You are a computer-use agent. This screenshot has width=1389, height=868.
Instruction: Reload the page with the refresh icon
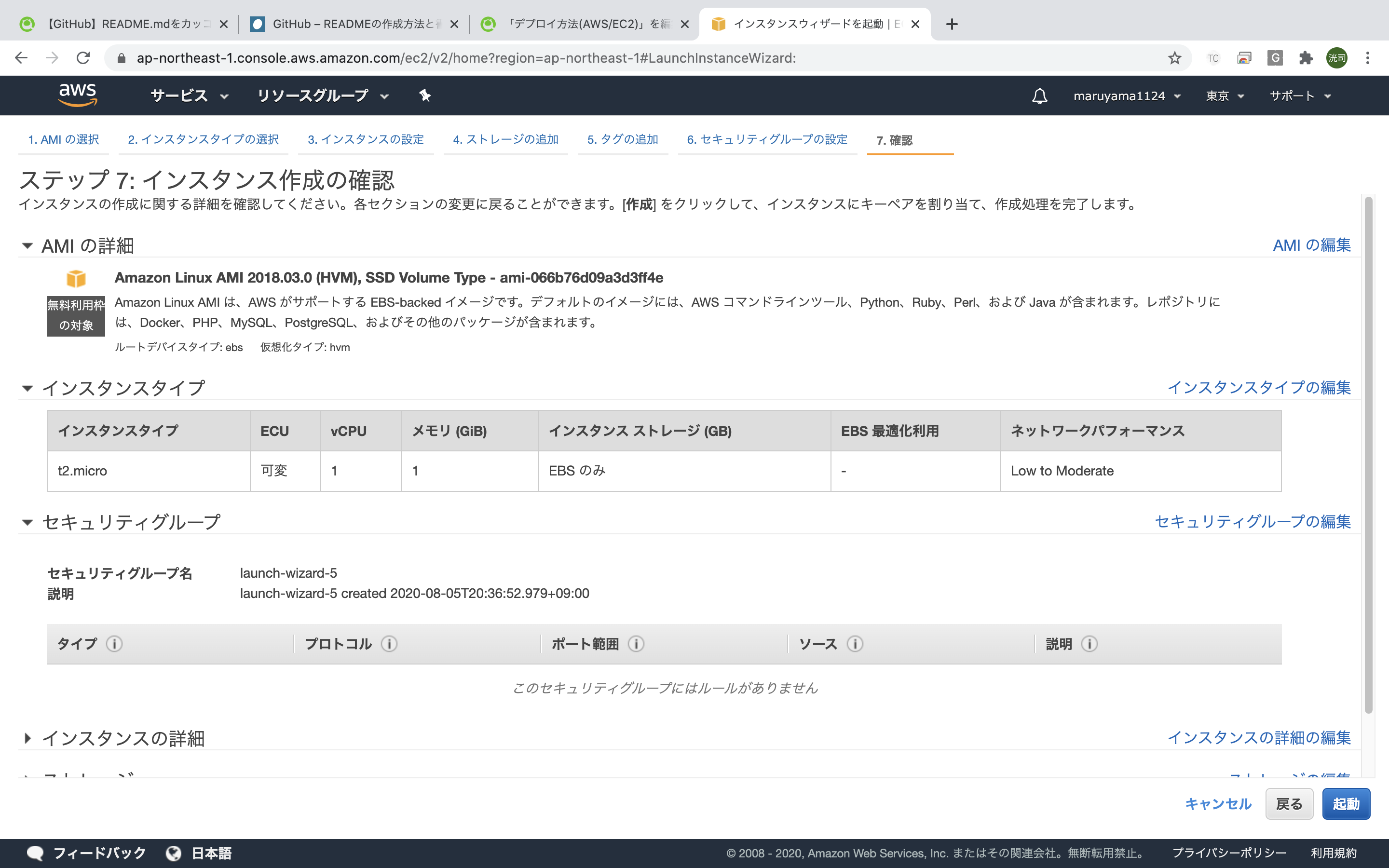(x=84, y=58)
